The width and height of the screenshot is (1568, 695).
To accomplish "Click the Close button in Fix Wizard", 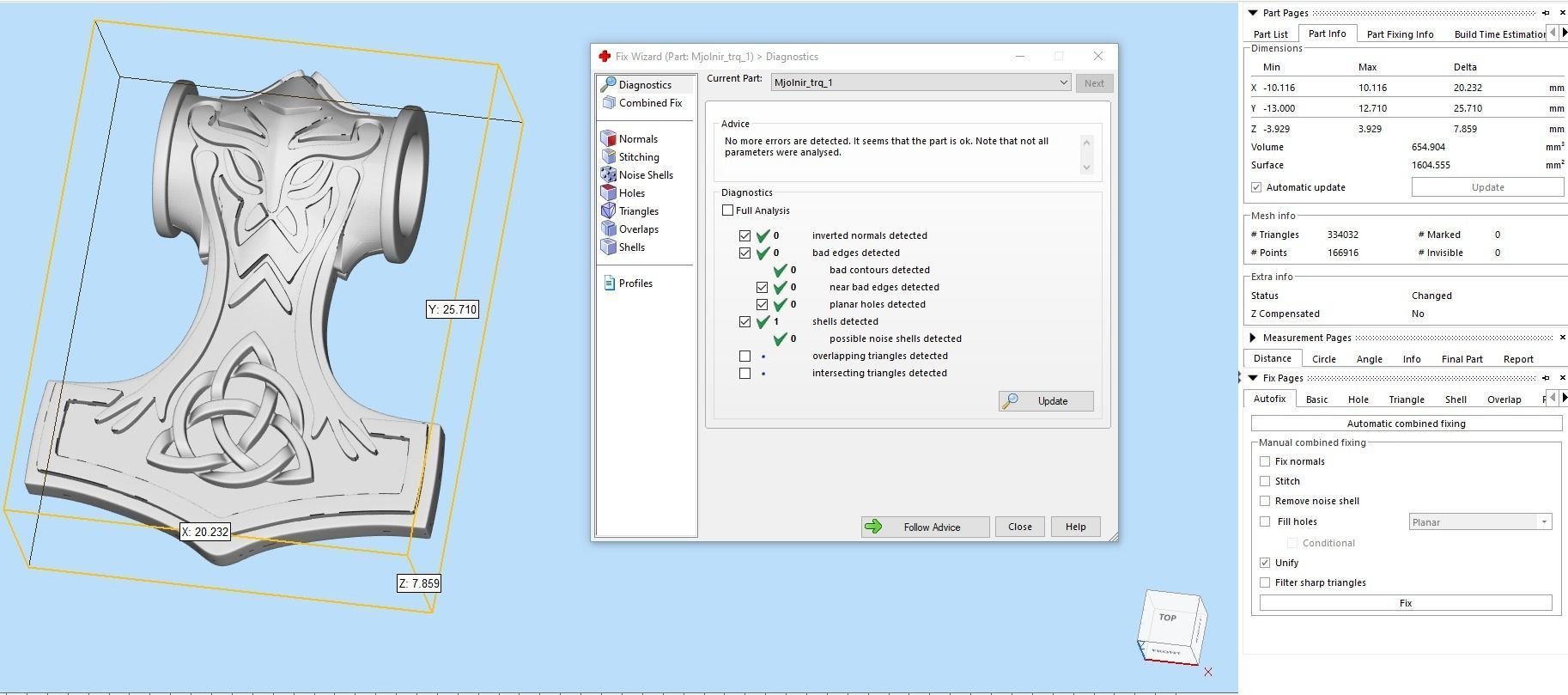I will pos(1019,527).
